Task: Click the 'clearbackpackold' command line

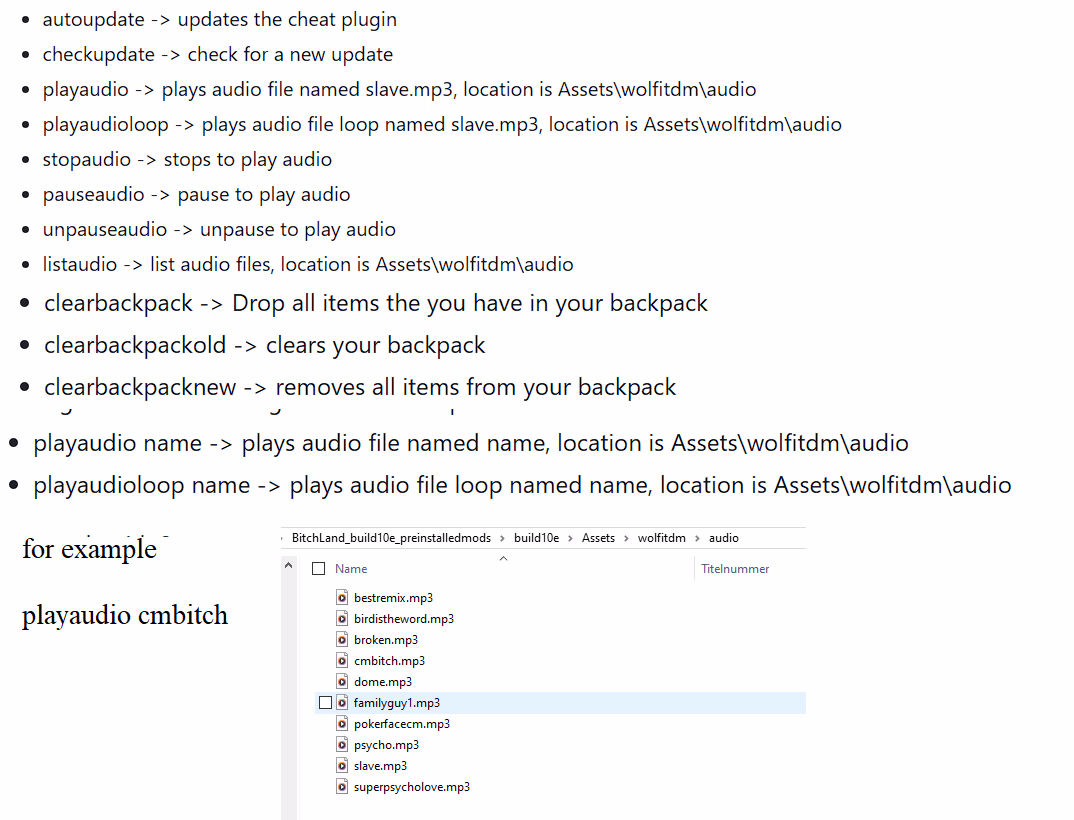Action: point(264,345)
